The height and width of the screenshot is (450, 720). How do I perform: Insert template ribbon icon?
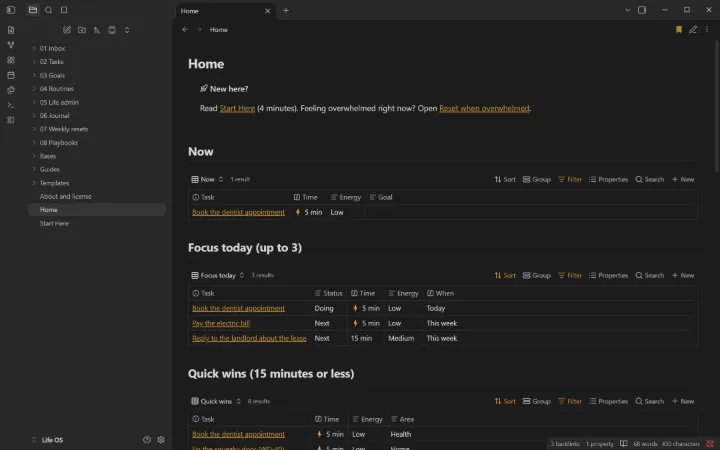coord(11,90)
